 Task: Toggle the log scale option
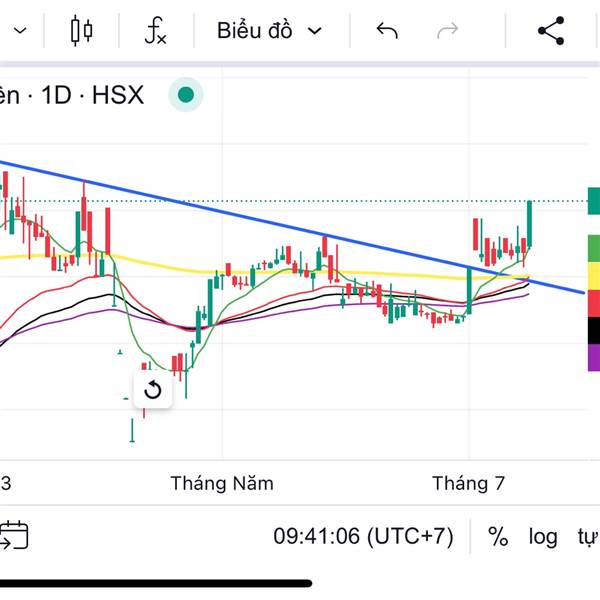543,536
